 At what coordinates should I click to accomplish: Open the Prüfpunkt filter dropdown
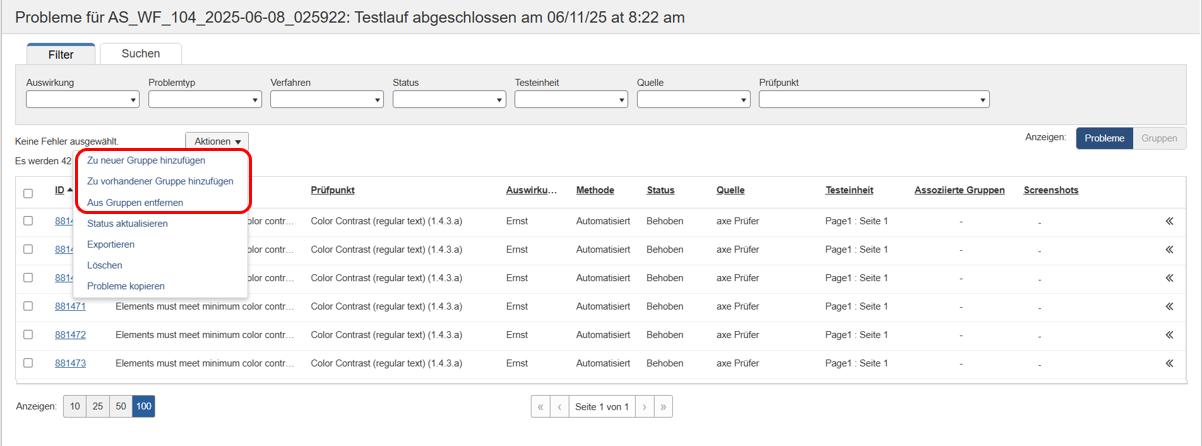point(874,99)
